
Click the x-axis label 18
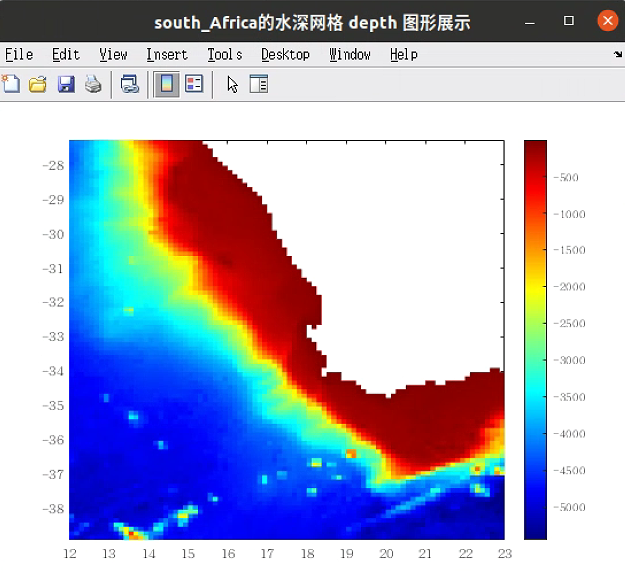point(307,554)
